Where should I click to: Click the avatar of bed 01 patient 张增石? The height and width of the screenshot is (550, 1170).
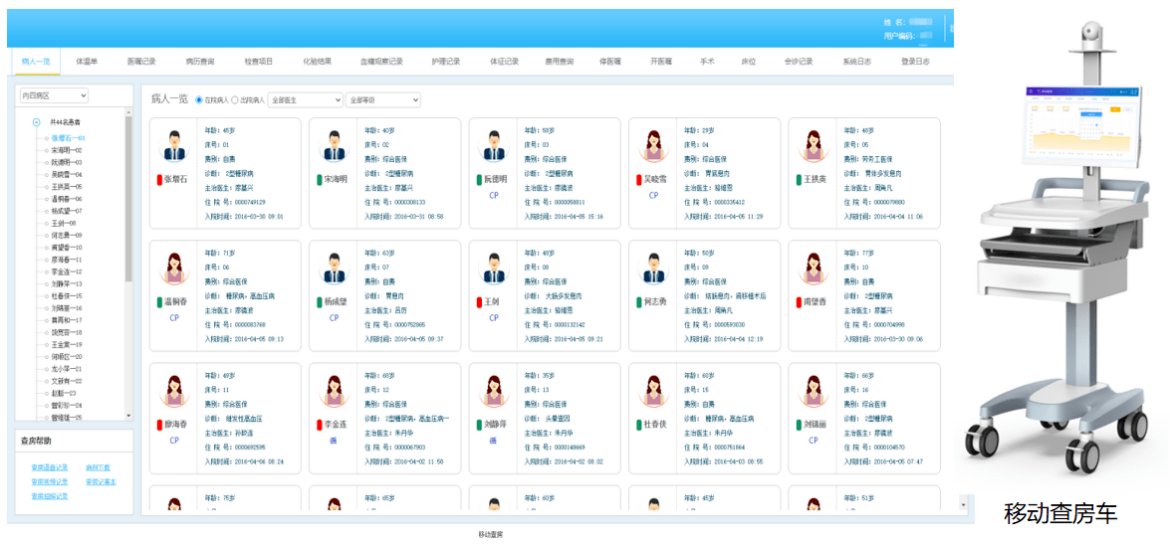(x=174, y=146)
